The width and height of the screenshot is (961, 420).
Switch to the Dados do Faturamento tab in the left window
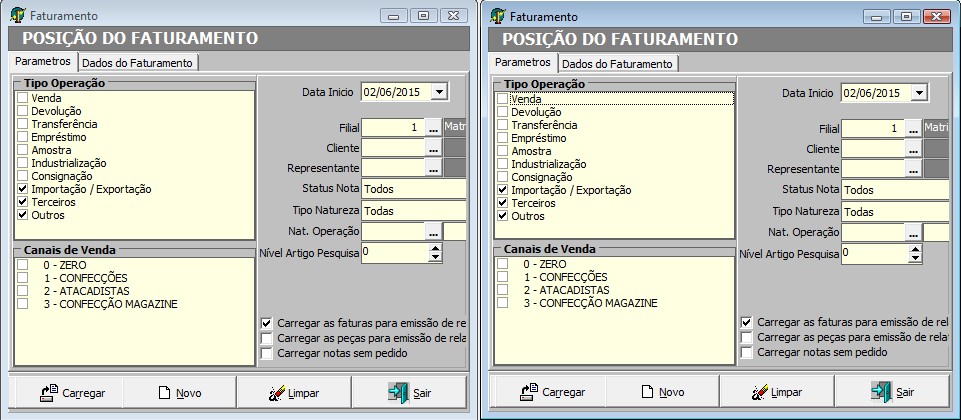tap(137, 63)
